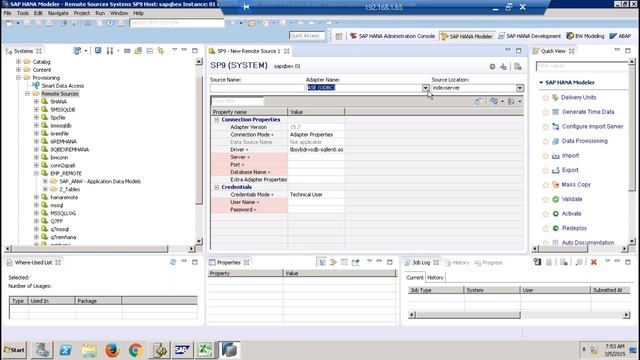640x360 pixels.
Task: Open the Project menu
Action: [x=82, y=13]
